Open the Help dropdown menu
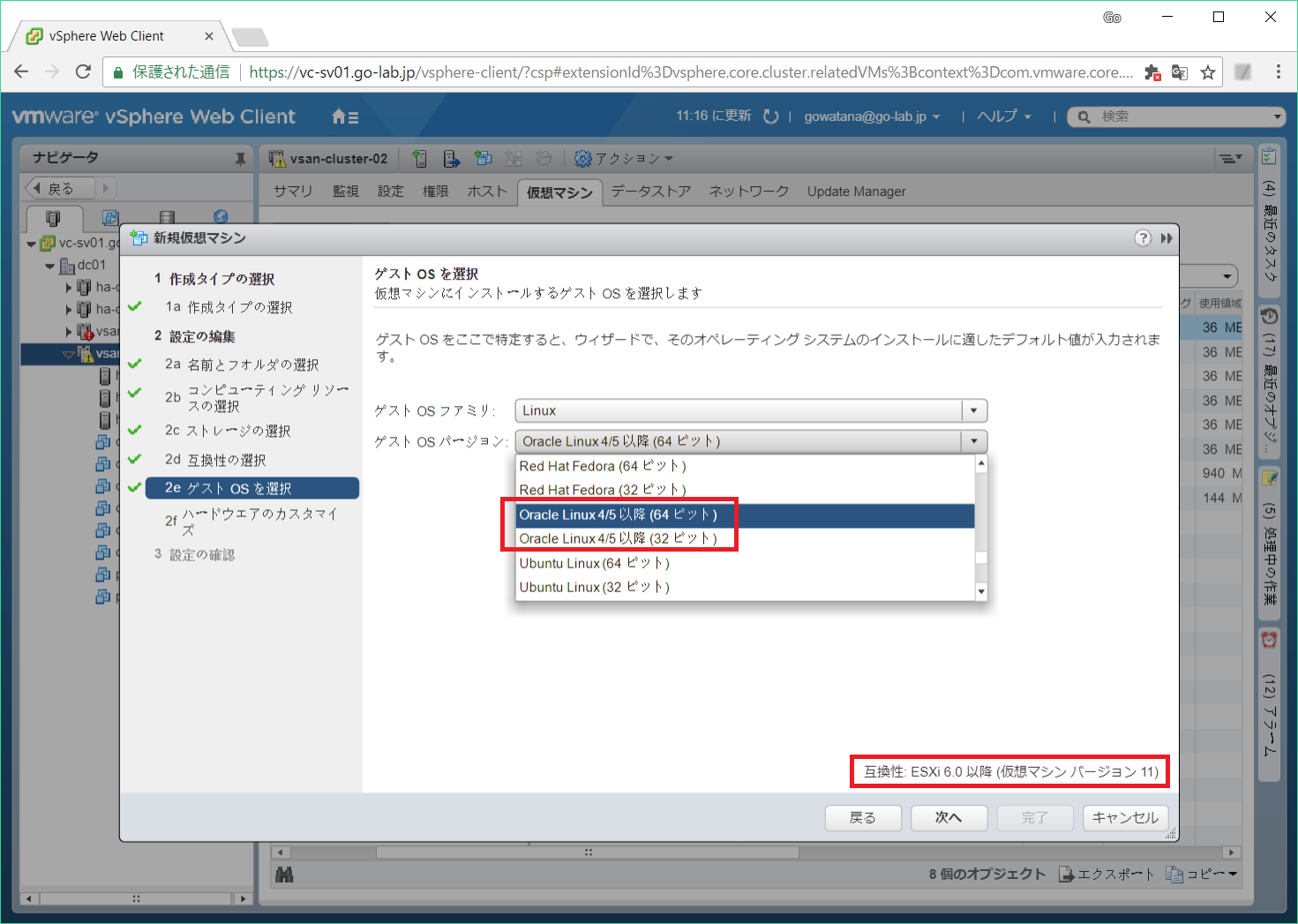This screenshot has height=924, width=1298. click(1003, 116)
